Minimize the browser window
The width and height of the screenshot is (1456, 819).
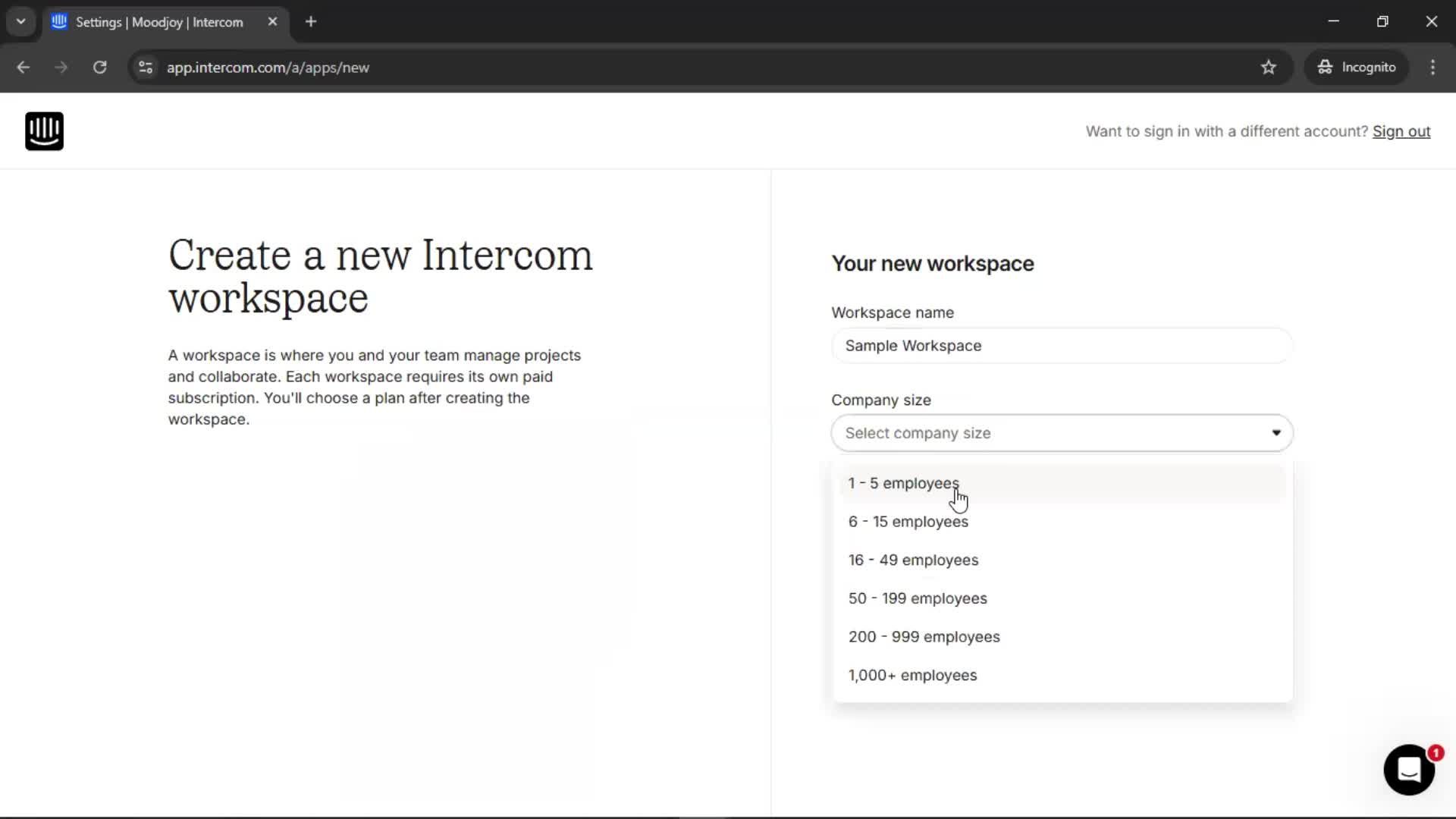(x=1334, y=22)
